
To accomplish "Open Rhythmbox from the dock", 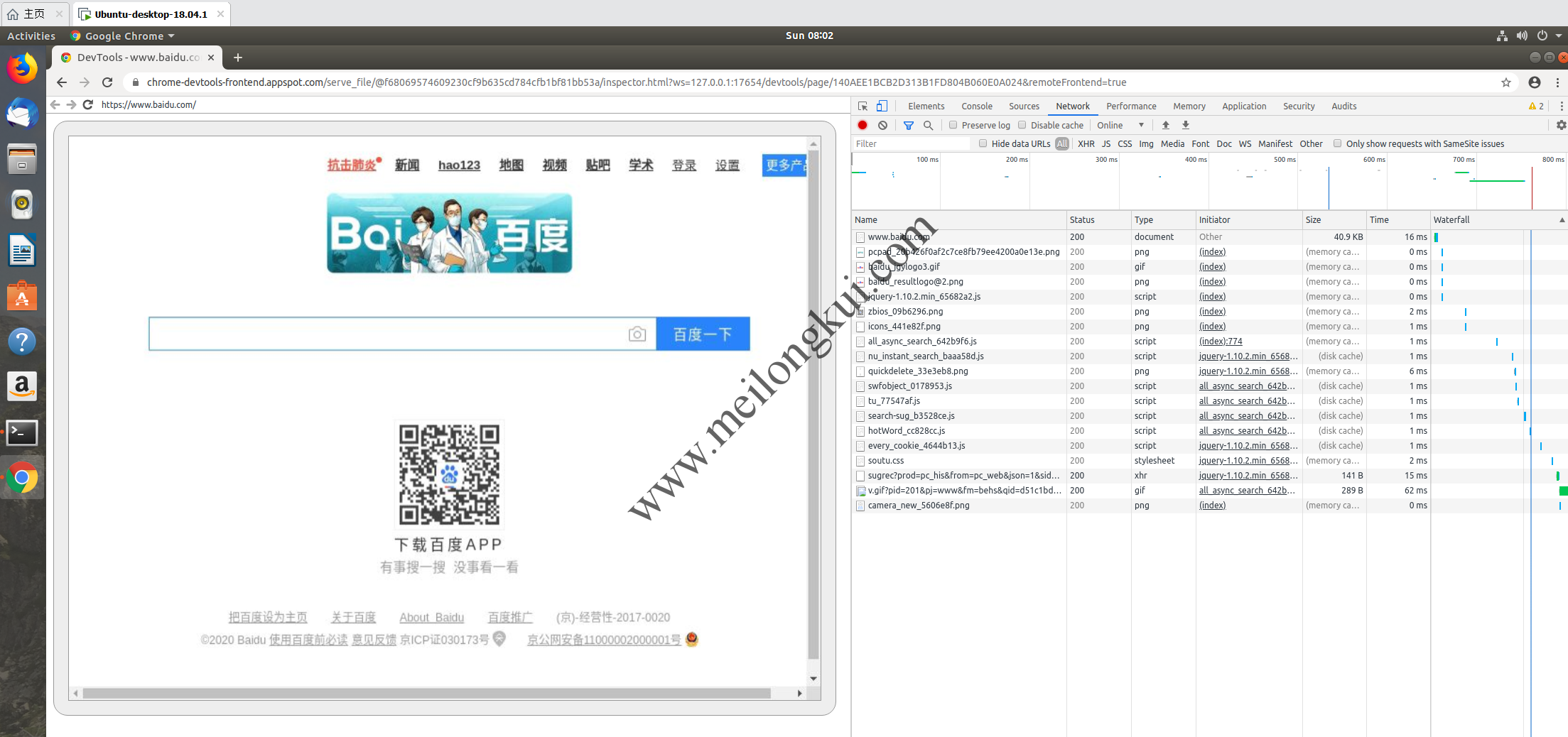I will 22,204.
